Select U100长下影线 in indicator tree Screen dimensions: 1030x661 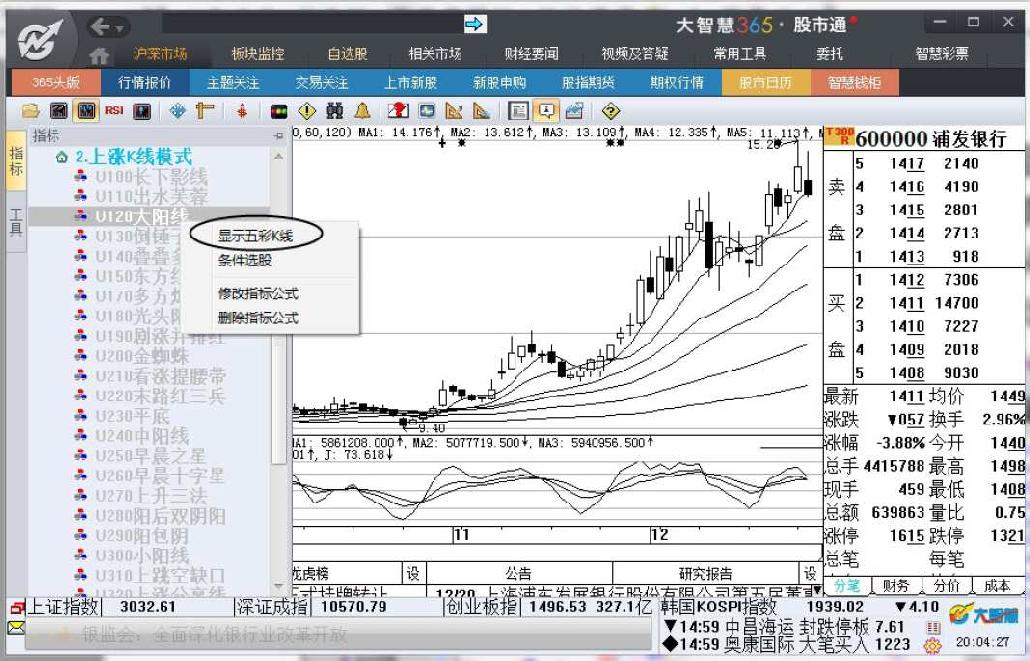(151, 176)
